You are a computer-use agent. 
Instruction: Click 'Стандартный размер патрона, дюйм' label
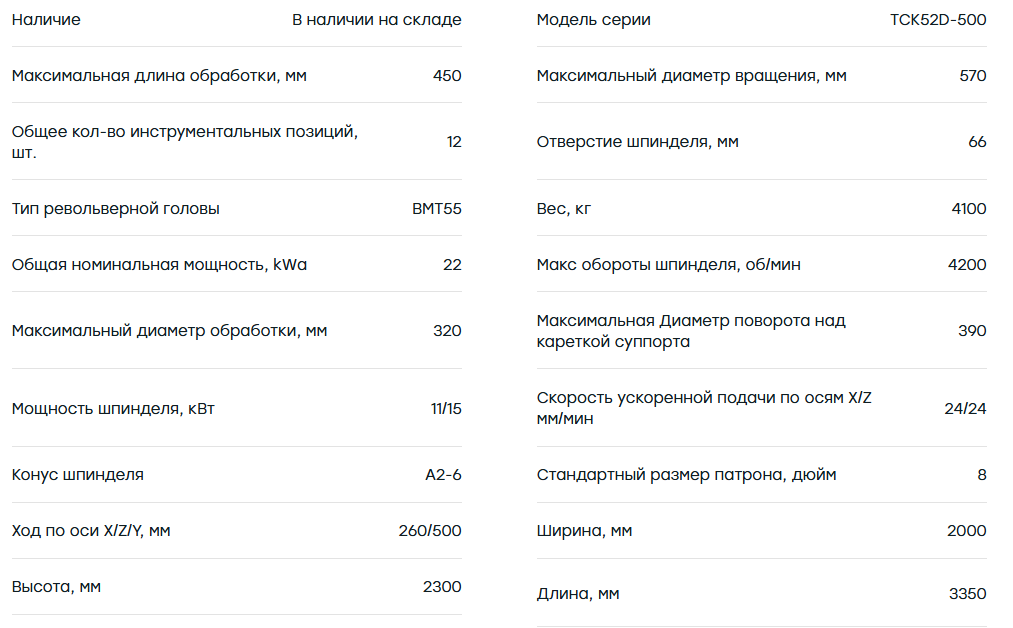[x=686, y=475]
